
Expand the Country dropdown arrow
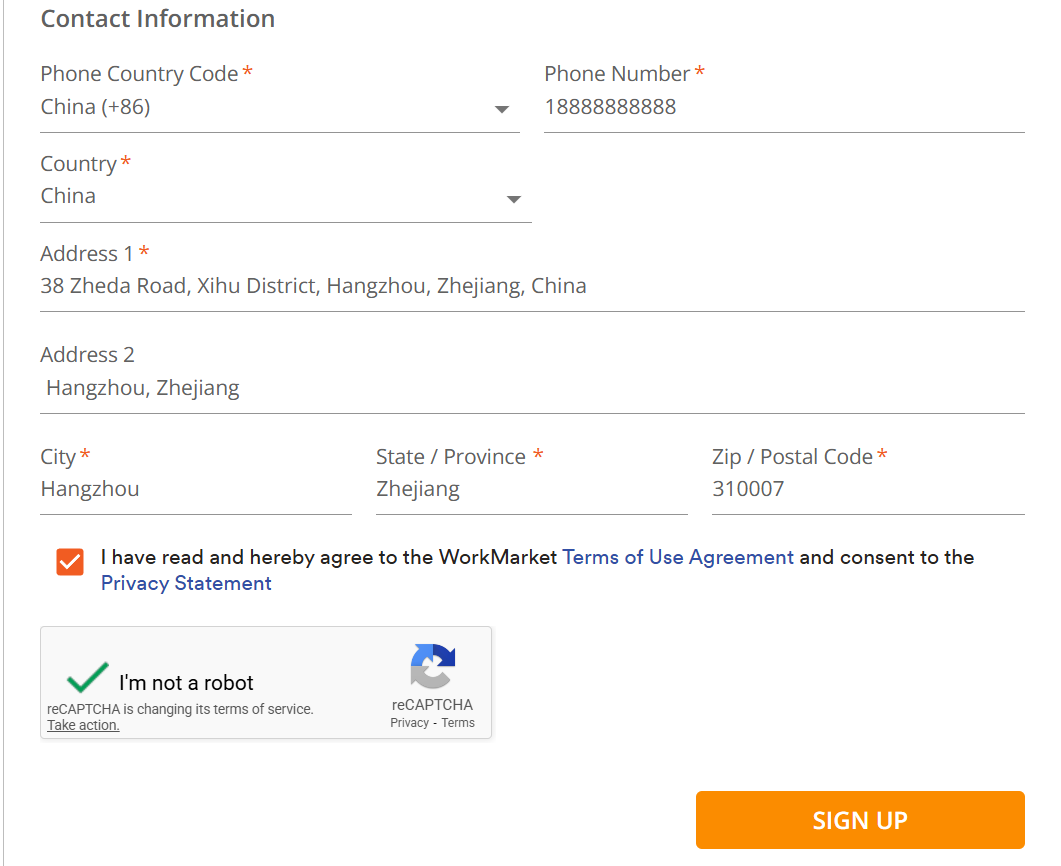point(514,199)
